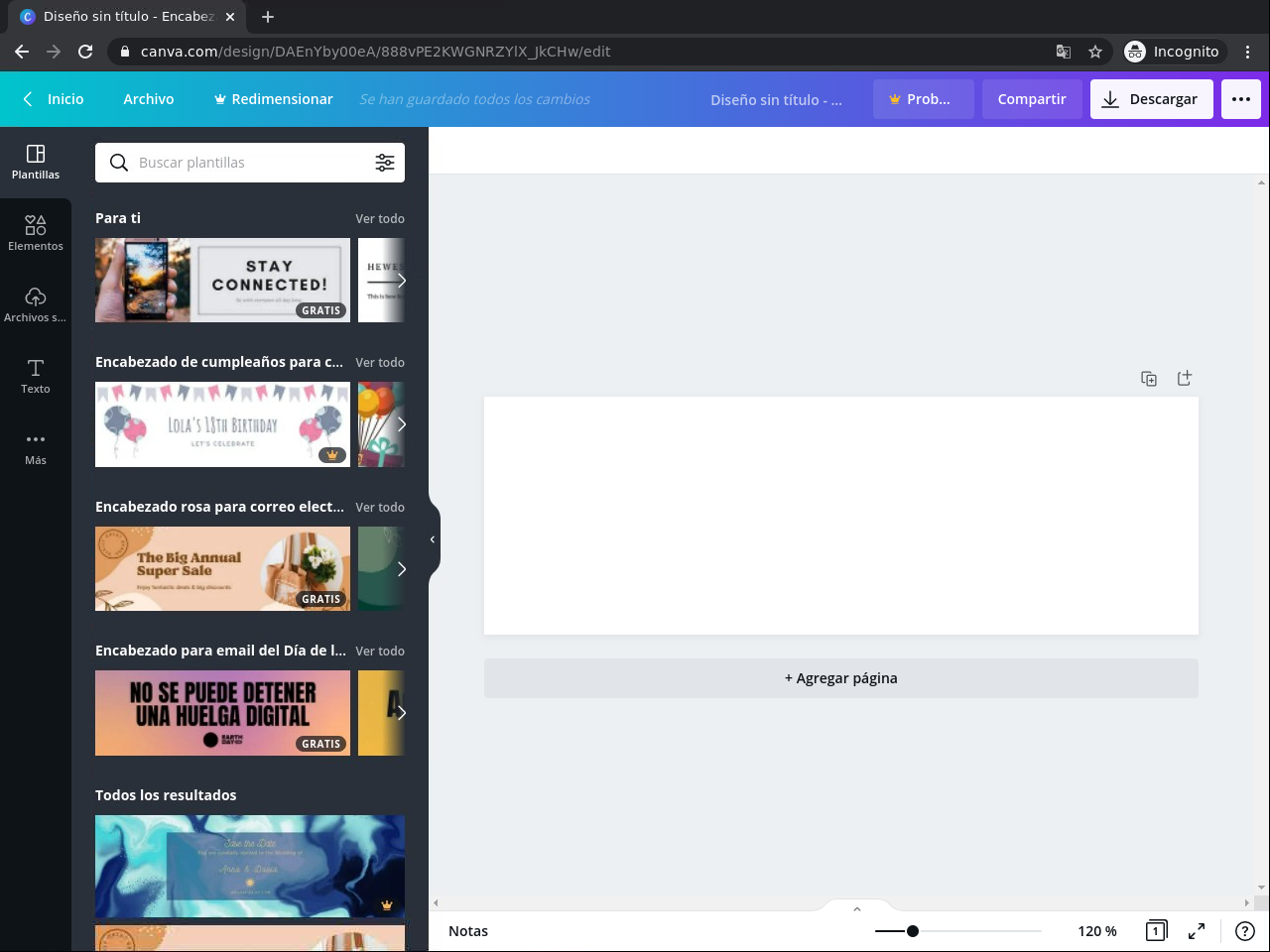Viewport: 1270px width, 952px height.
Task: Open the Elementos side panel tab
Action: 36,234
